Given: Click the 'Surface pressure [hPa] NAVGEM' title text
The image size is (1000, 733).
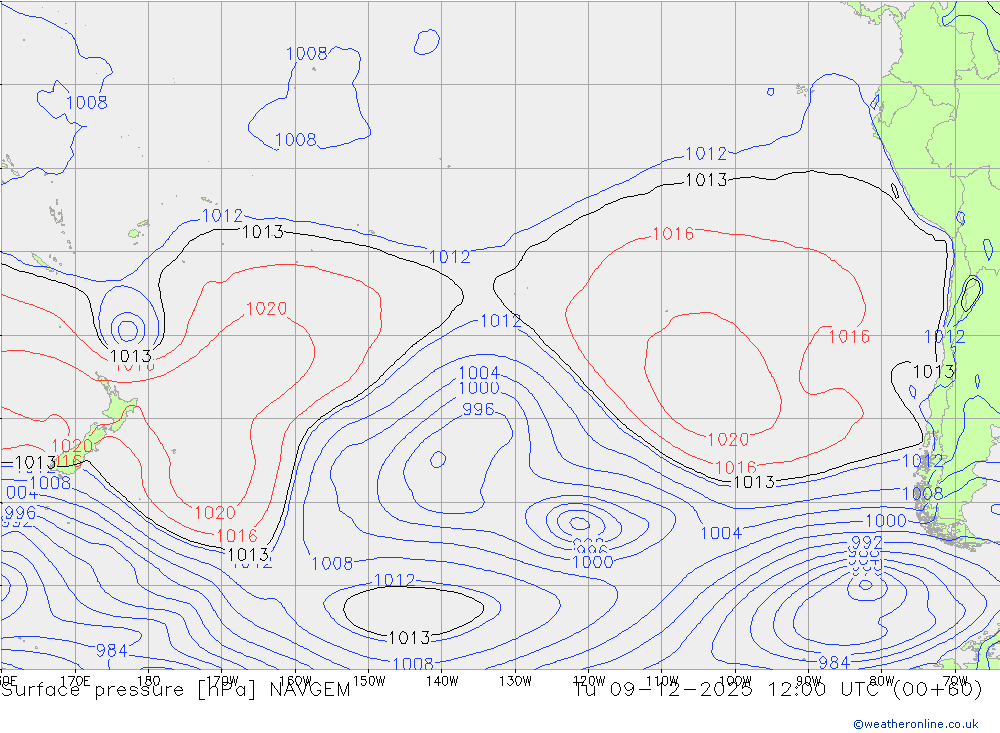Looking at the screenshot, I should pyautogui.click(x=176, y=690).
